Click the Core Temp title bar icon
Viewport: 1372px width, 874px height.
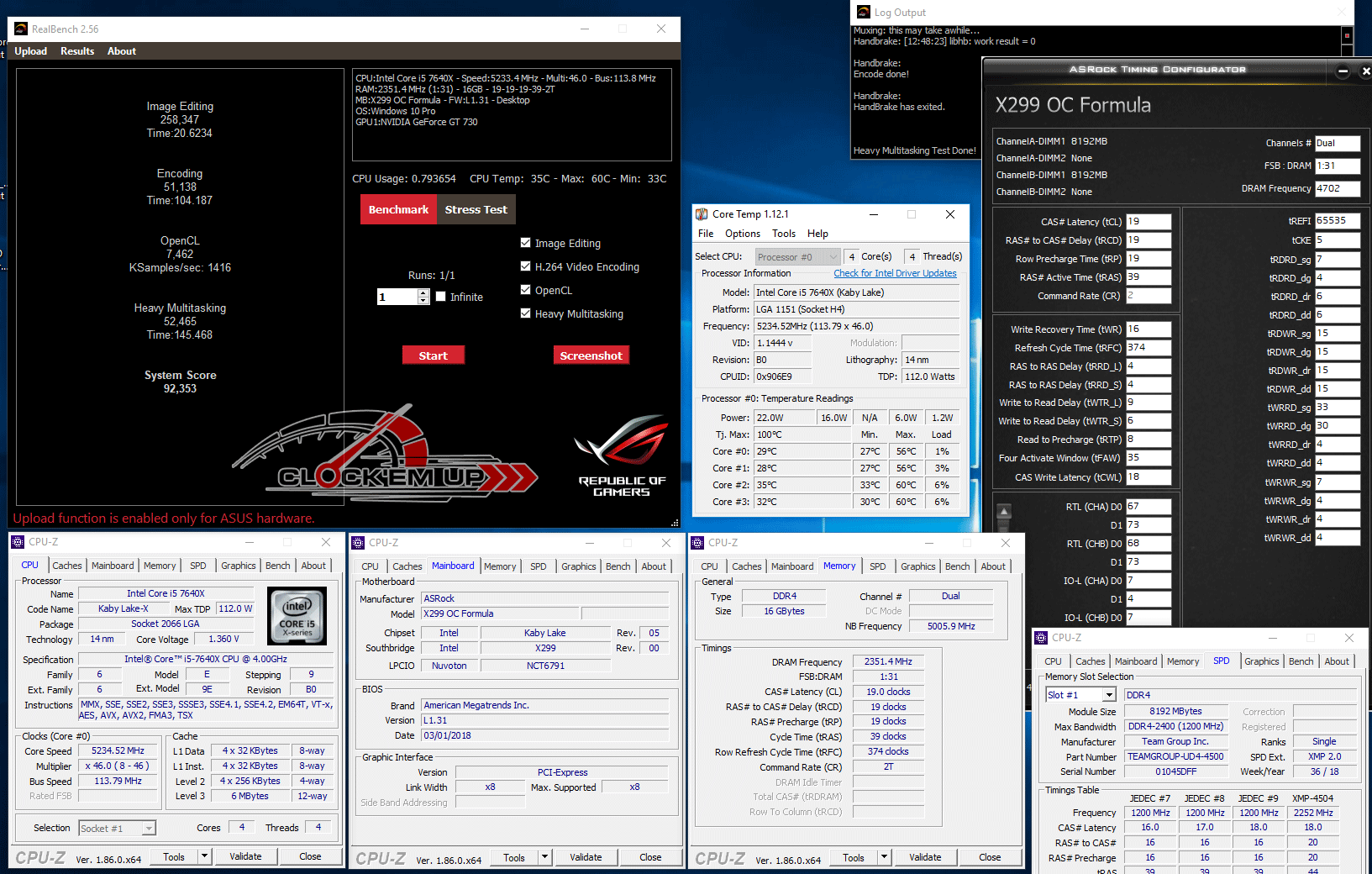(702, 214)
